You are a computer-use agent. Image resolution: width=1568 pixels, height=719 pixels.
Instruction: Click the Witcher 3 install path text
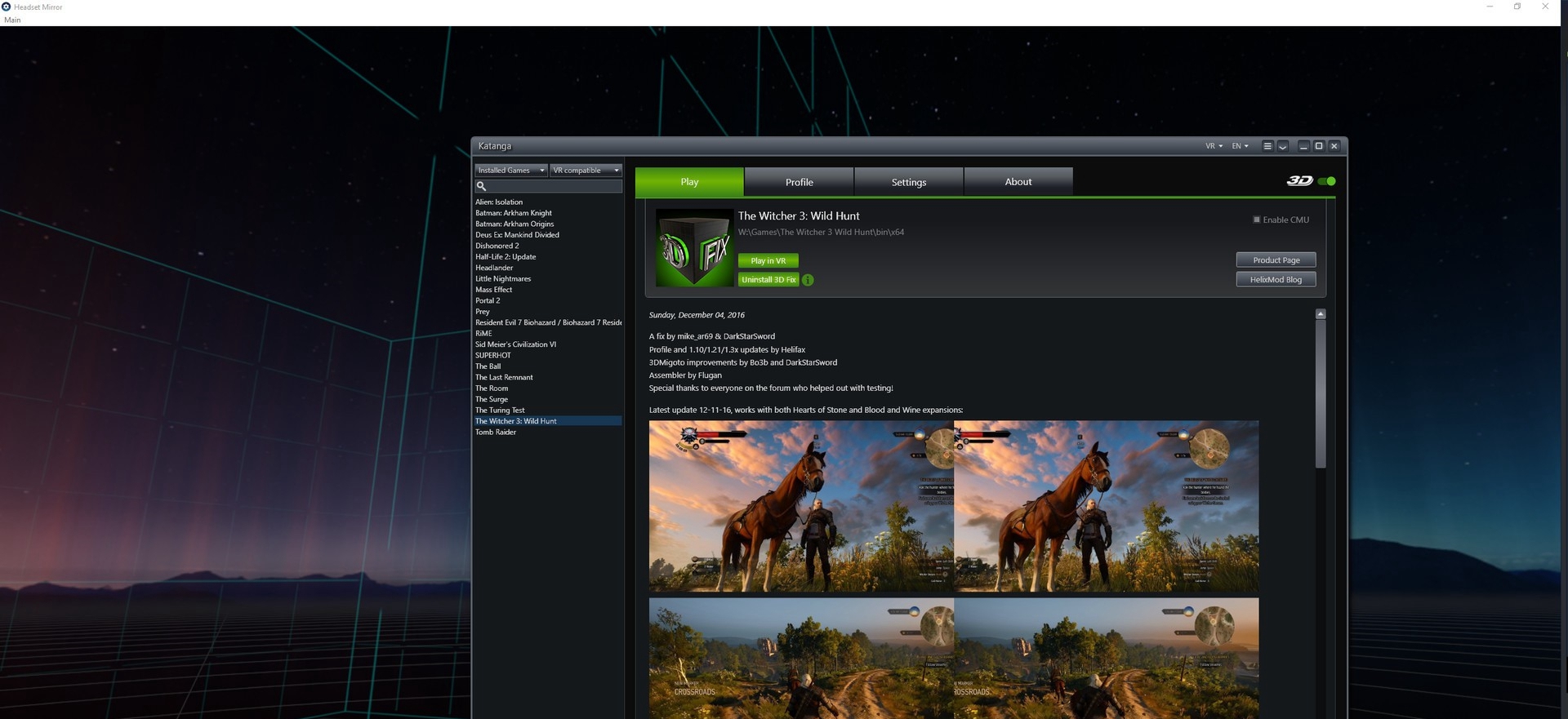[x=821, y=233]
